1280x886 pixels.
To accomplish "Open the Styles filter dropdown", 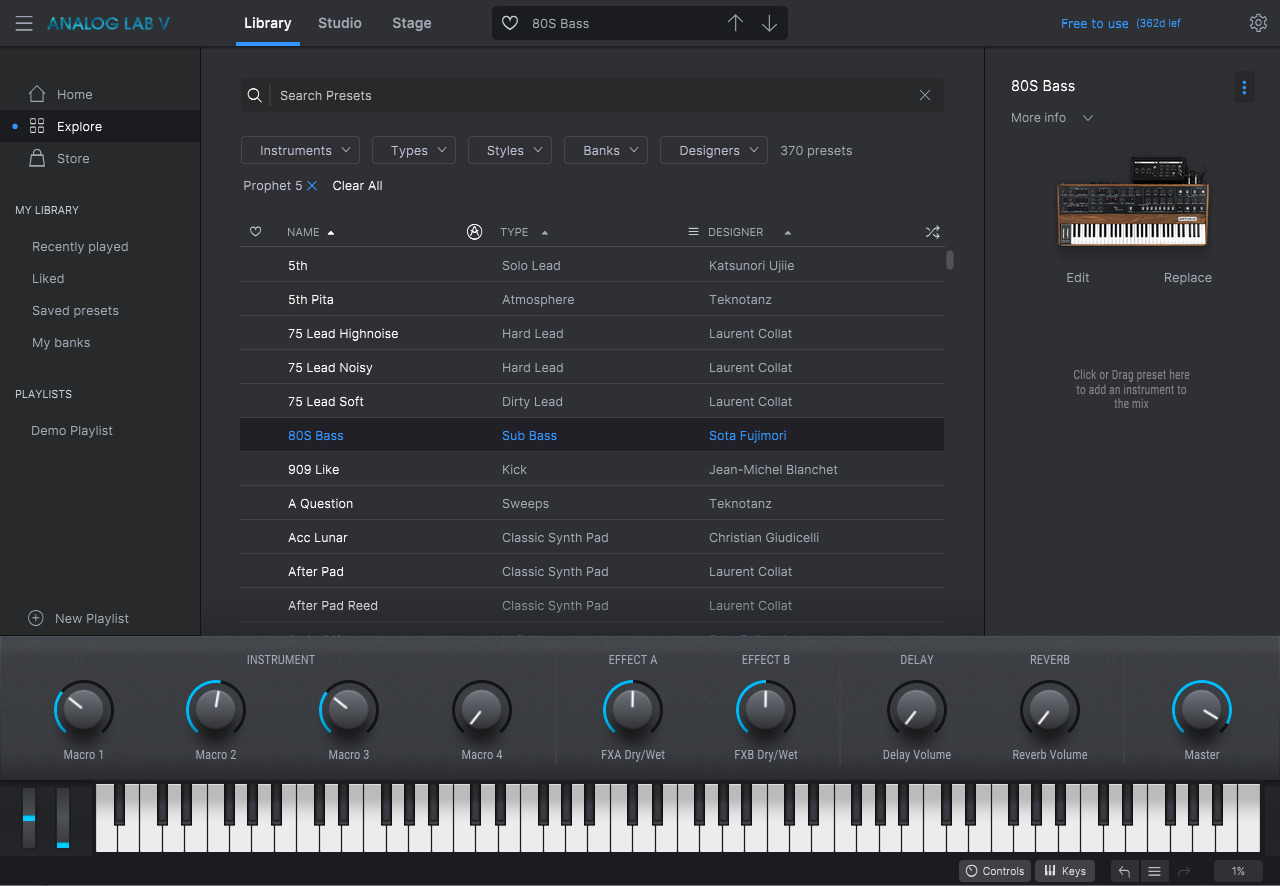I will coord(510,150).
